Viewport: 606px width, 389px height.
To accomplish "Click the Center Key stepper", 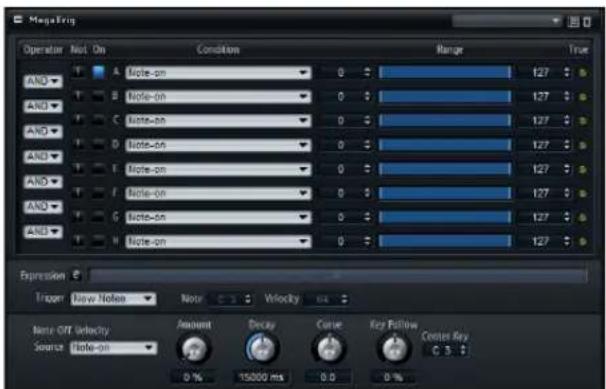I will (x=463, y=351).
